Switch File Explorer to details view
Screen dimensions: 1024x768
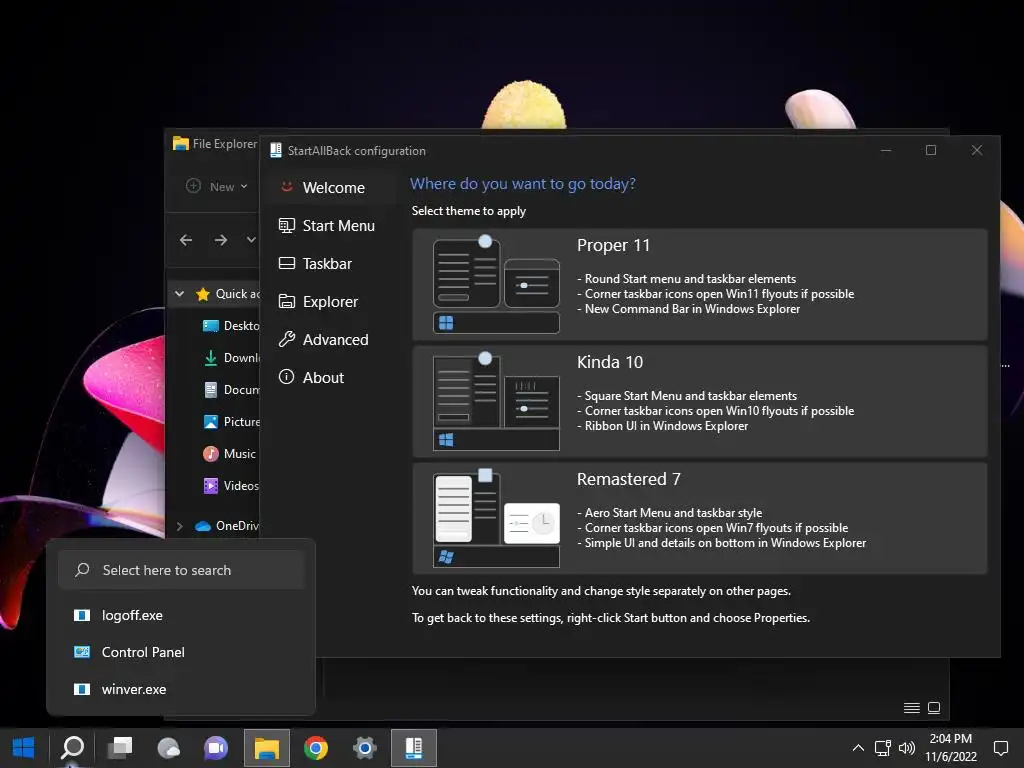912,708
